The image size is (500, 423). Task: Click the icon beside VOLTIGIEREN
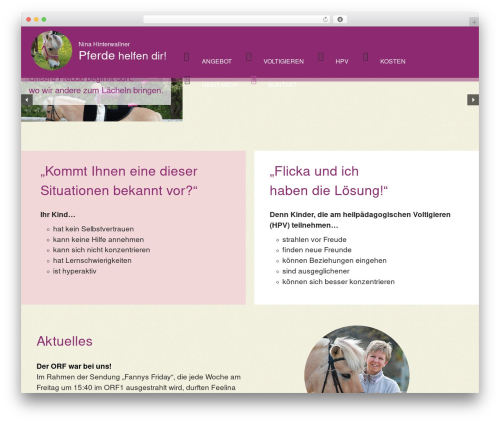pos(249,57)
